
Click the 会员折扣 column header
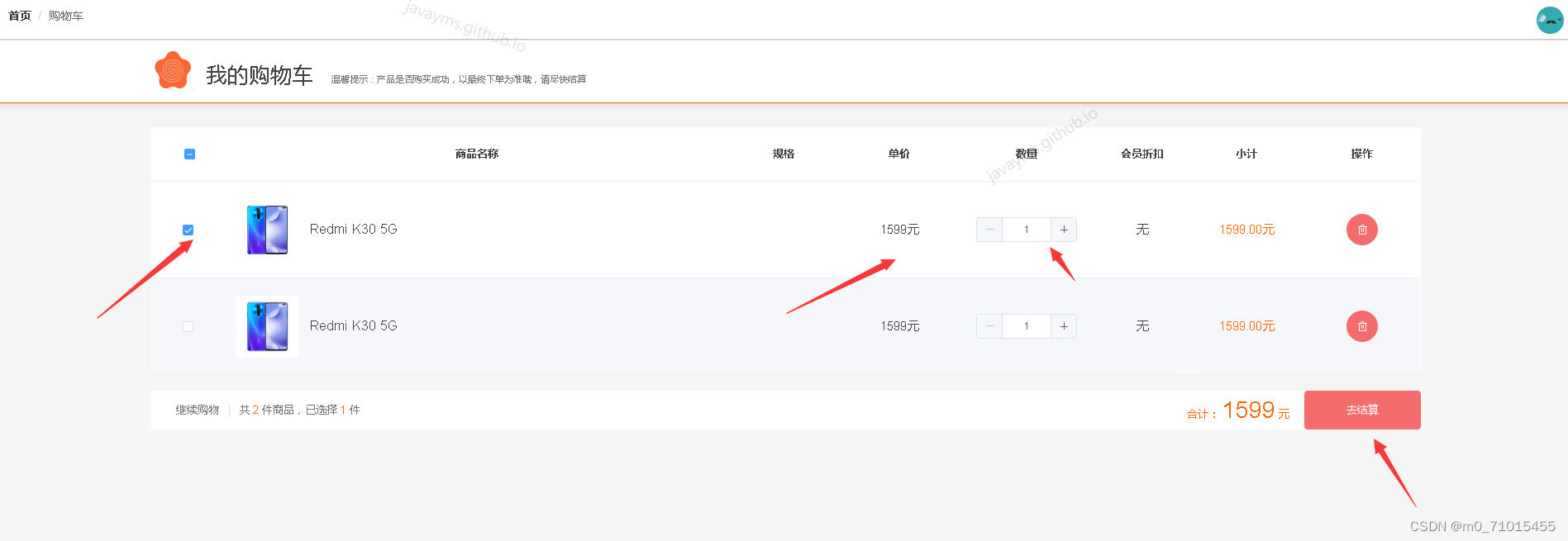point(1141,154)
